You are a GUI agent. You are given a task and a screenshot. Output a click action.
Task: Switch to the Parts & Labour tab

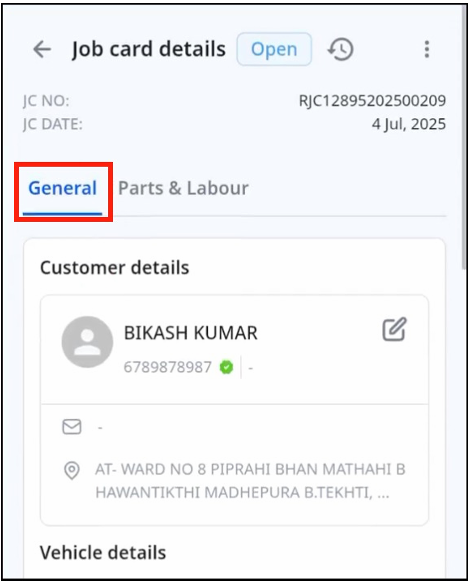pos(183,188)
